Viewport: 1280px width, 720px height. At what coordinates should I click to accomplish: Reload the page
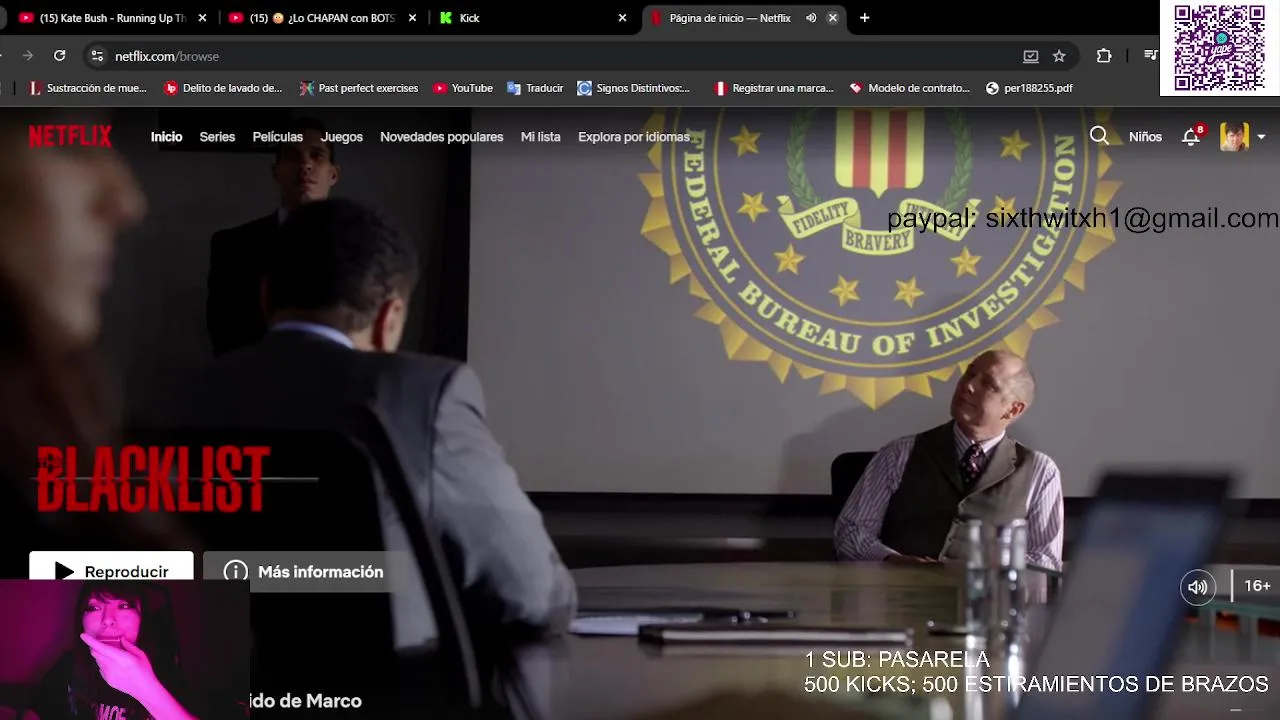click(60, 56)
